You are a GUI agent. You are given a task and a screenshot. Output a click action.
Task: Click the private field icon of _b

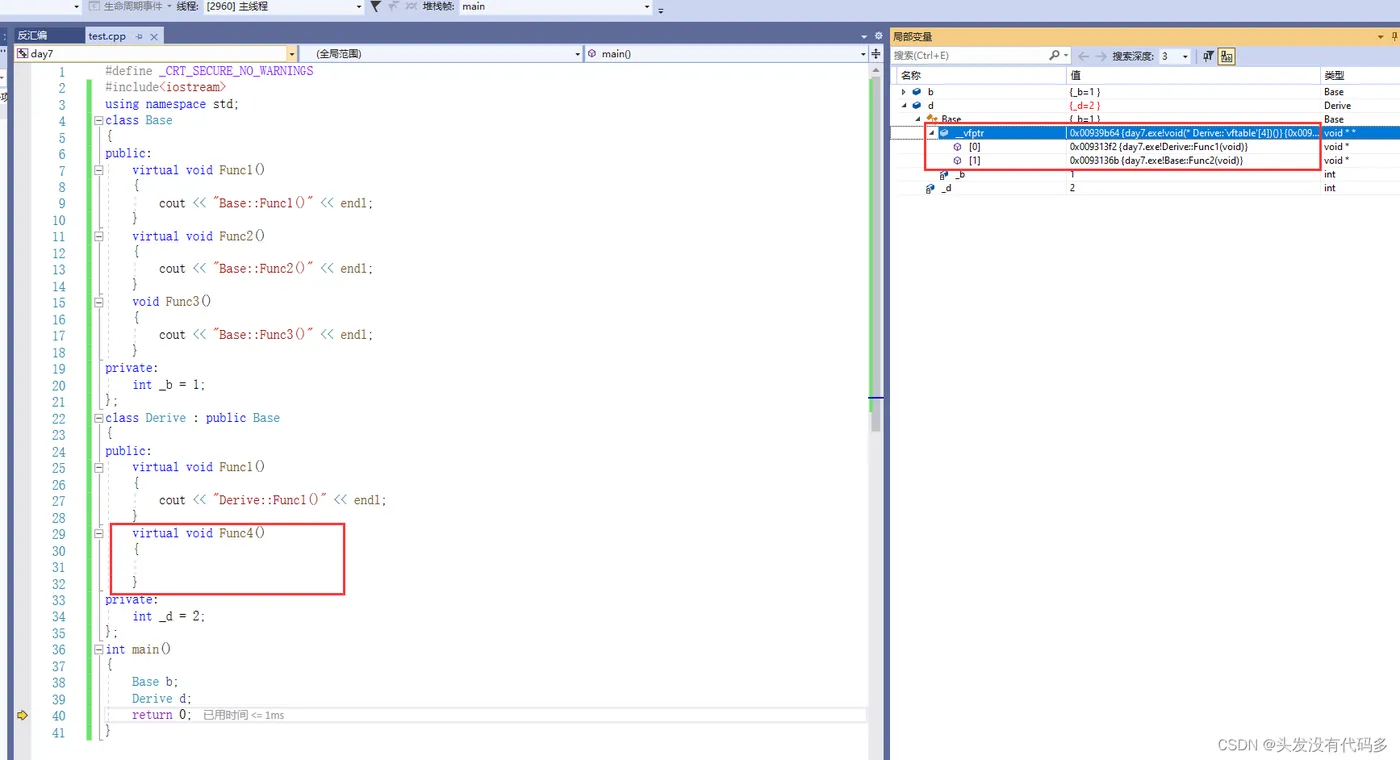pos(944,174)
